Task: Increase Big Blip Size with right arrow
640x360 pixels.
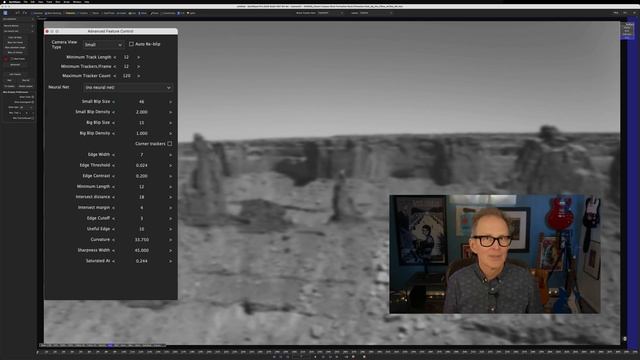Action: coord(170,122)
